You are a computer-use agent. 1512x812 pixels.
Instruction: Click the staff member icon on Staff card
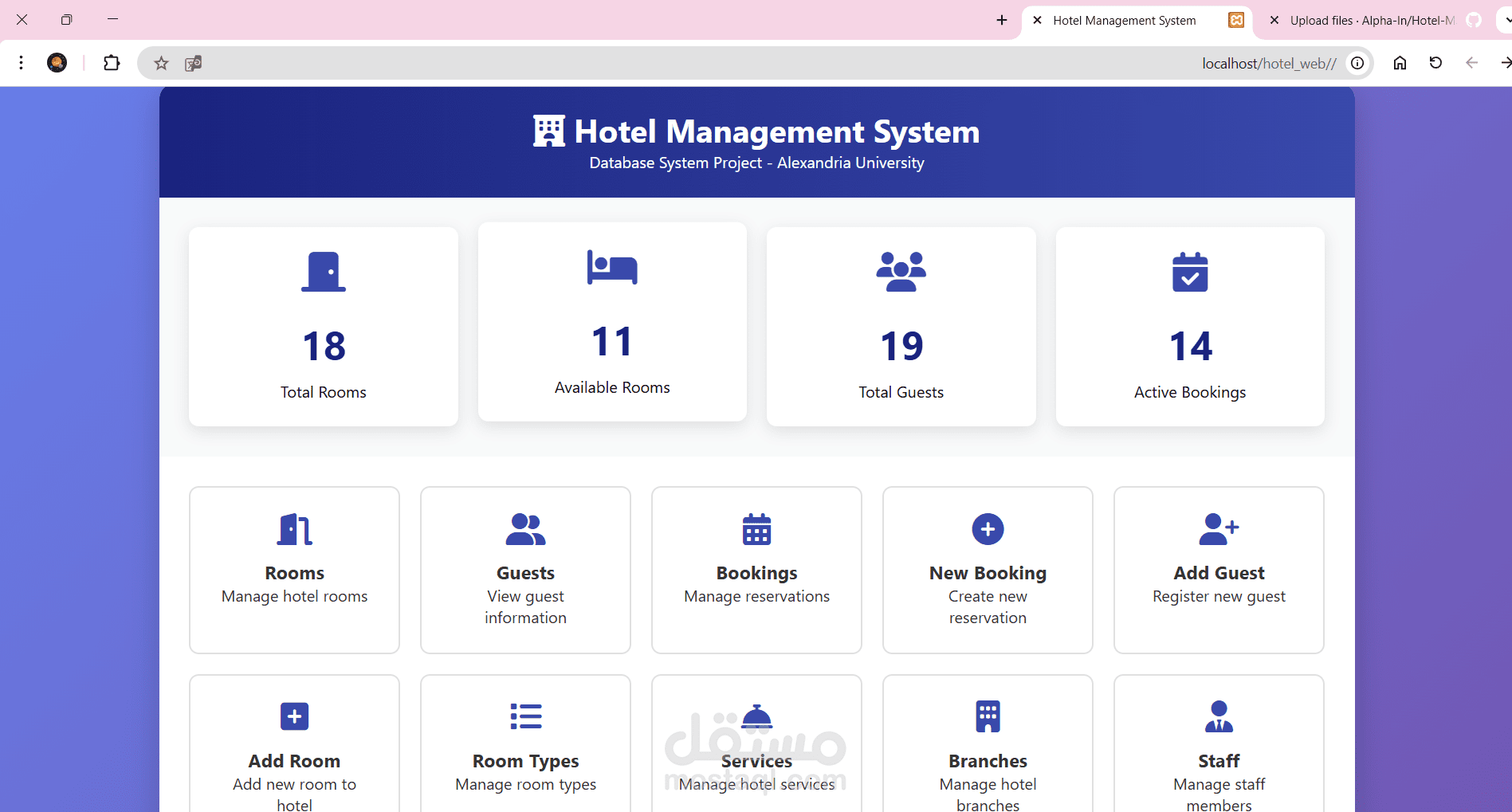tap(1218, 716)
